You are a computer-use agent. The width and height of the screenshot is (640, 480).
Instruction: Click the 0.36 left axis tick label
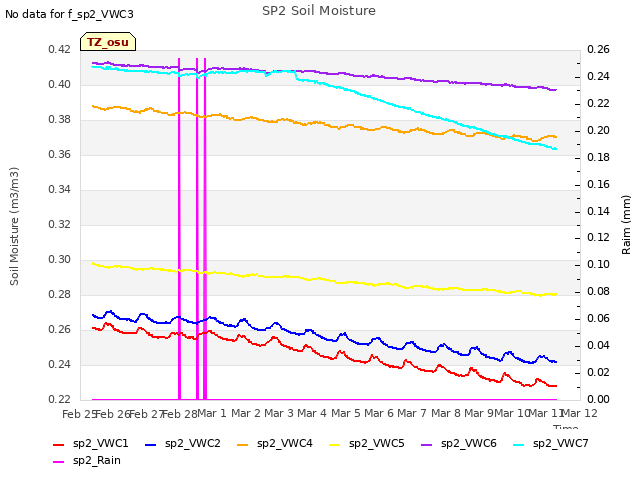[x=59, y=155]
